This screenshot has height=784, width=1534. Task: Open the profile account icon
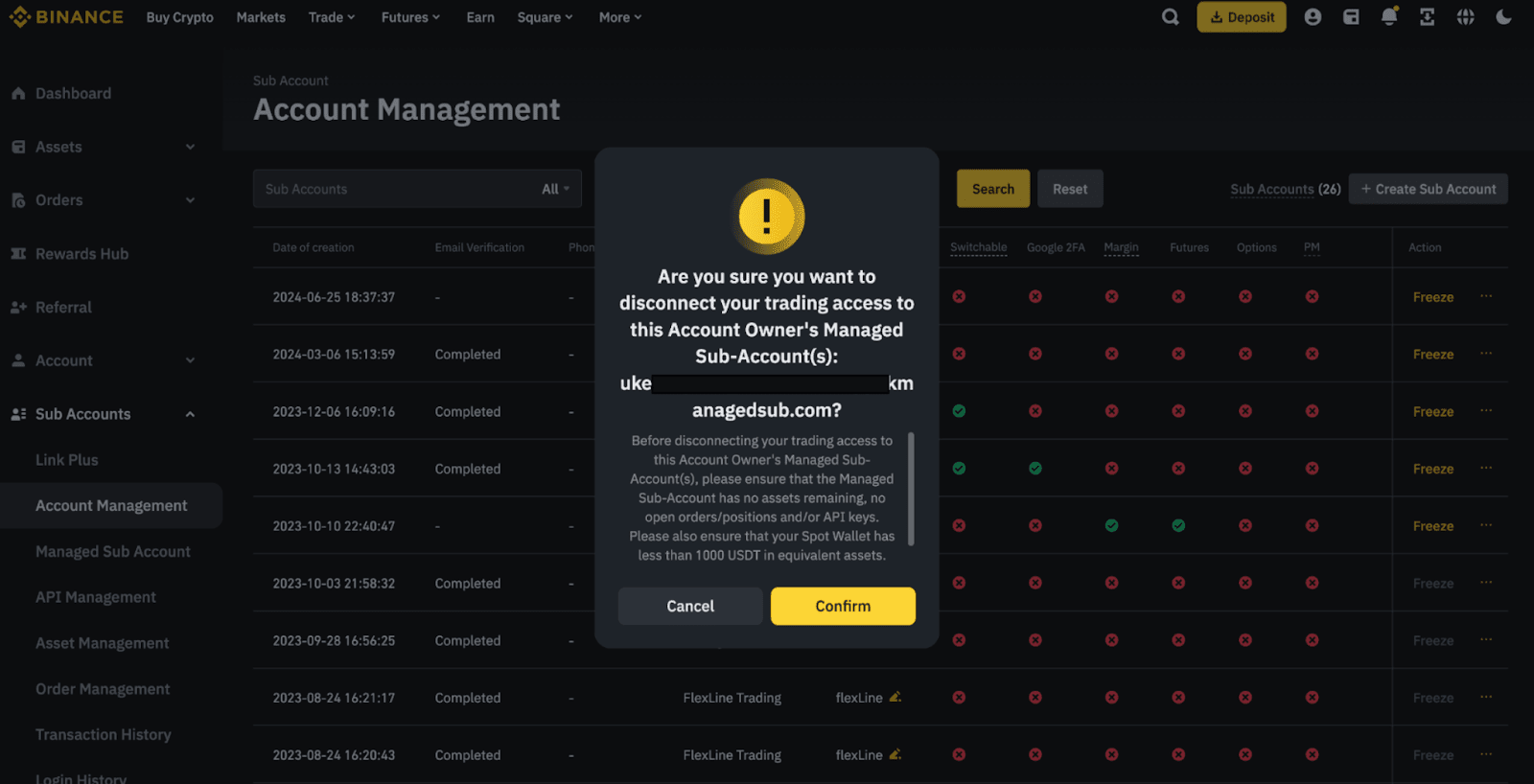(x=1313, y=17)
